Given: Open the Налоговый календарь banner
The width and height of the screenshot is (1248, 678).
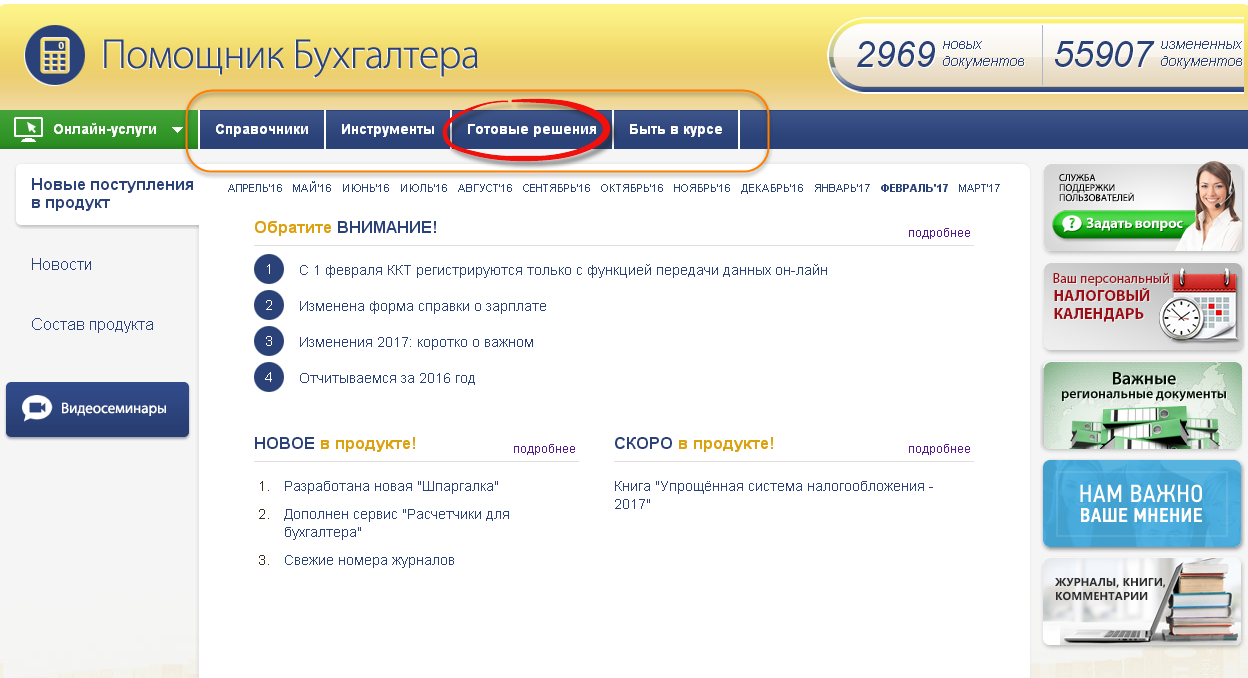Looking at the screenshot, I should click(x=1143, y=306).
